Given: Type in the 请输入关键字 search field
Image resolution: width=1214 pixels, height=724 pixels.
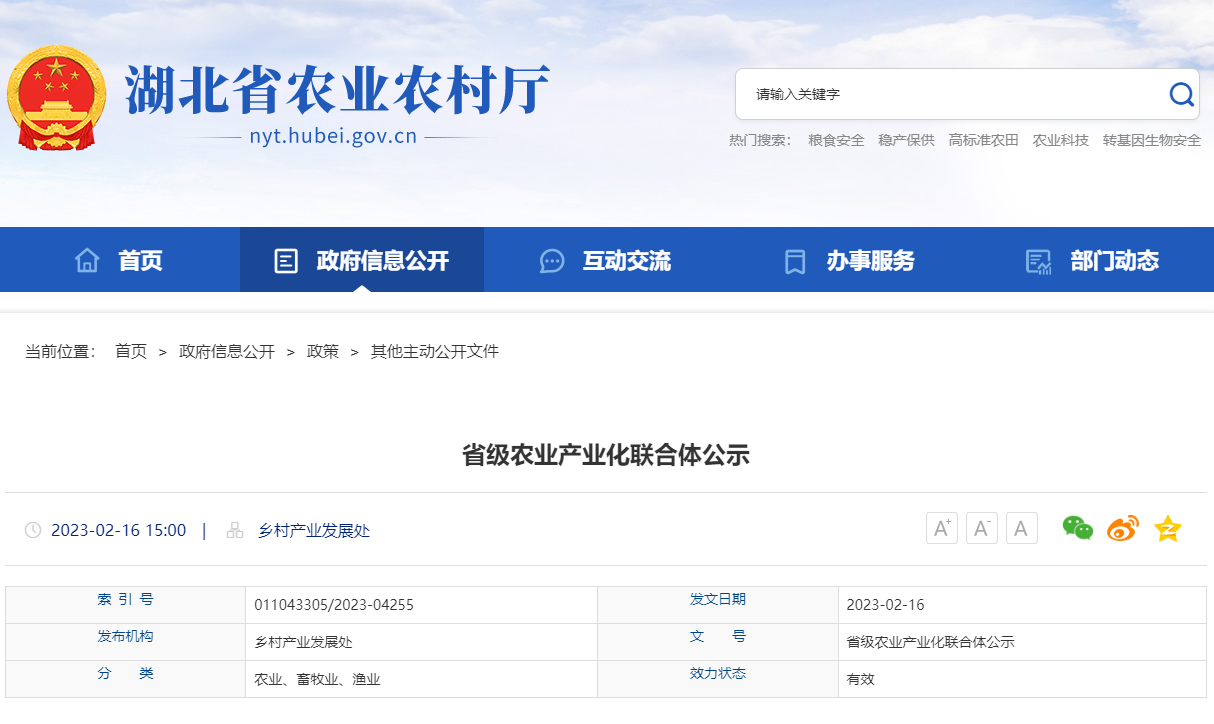Looking at the screenshot, I should pos(950,94).
